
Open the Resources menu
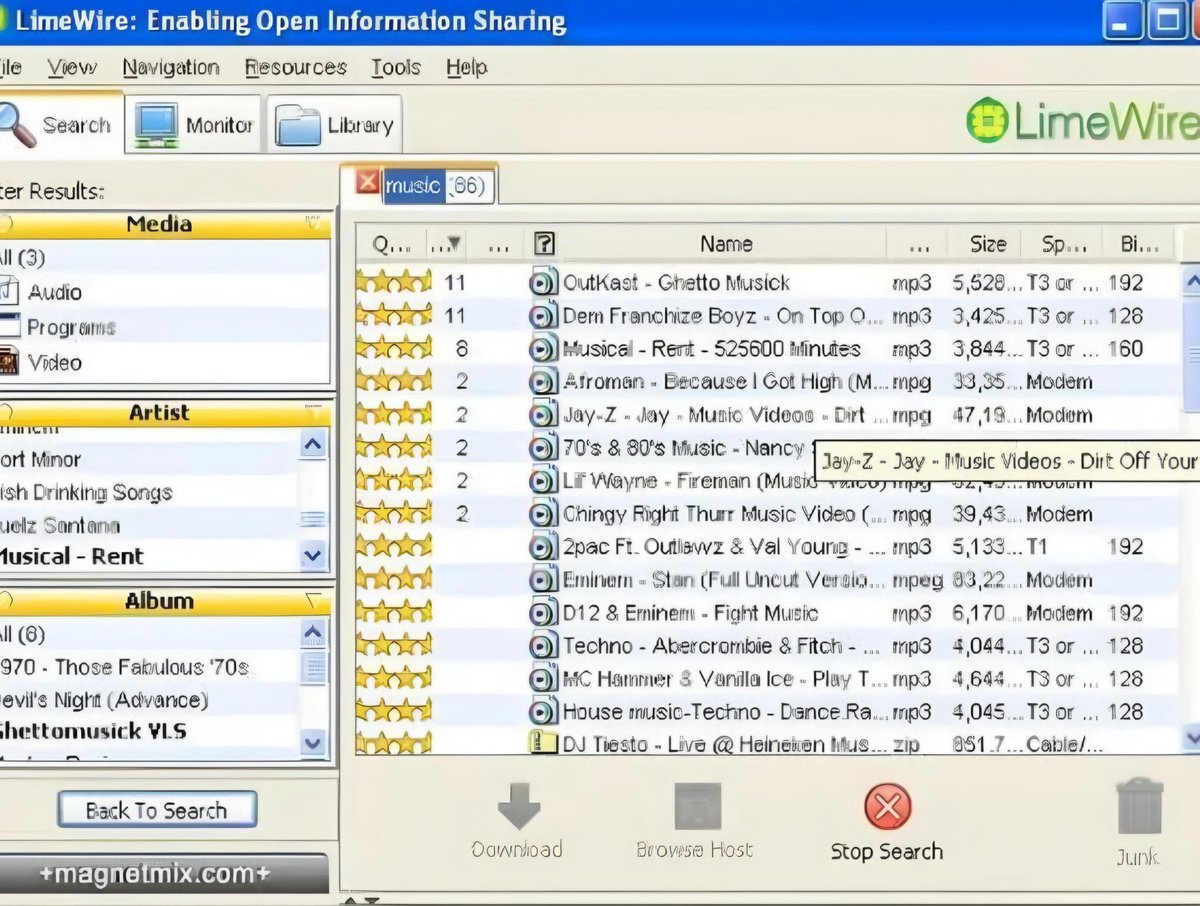pyautogui.click(x=296, y=68)
